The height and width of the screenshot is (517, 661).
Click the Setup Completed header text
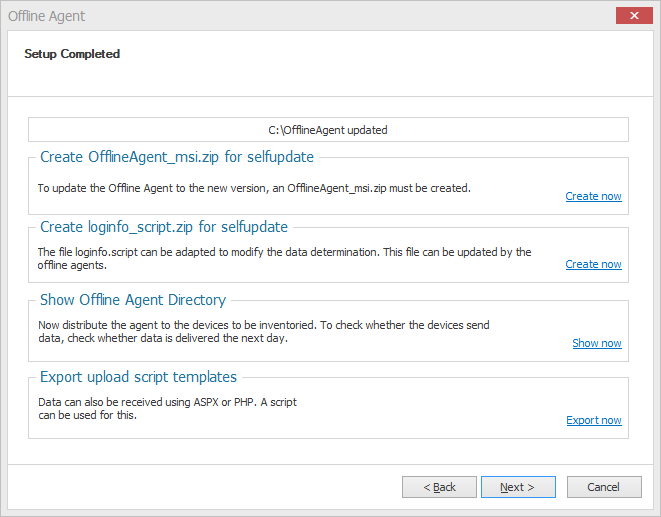pyautogui.click(x=72, y=54)
